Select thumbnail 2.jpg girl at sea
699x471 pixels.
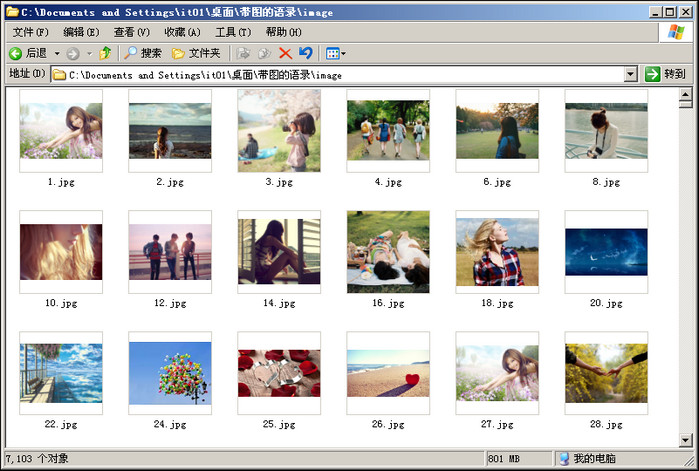coord(170,131)
